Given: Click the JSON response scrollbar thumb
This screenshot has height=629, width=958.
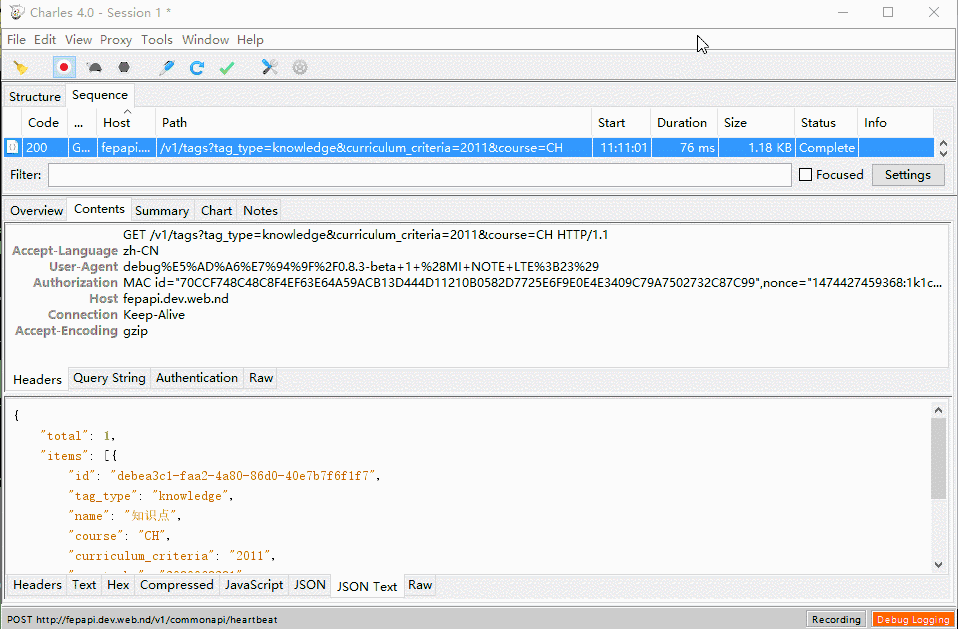Looking at the screenshot, I should click(938, 459).
